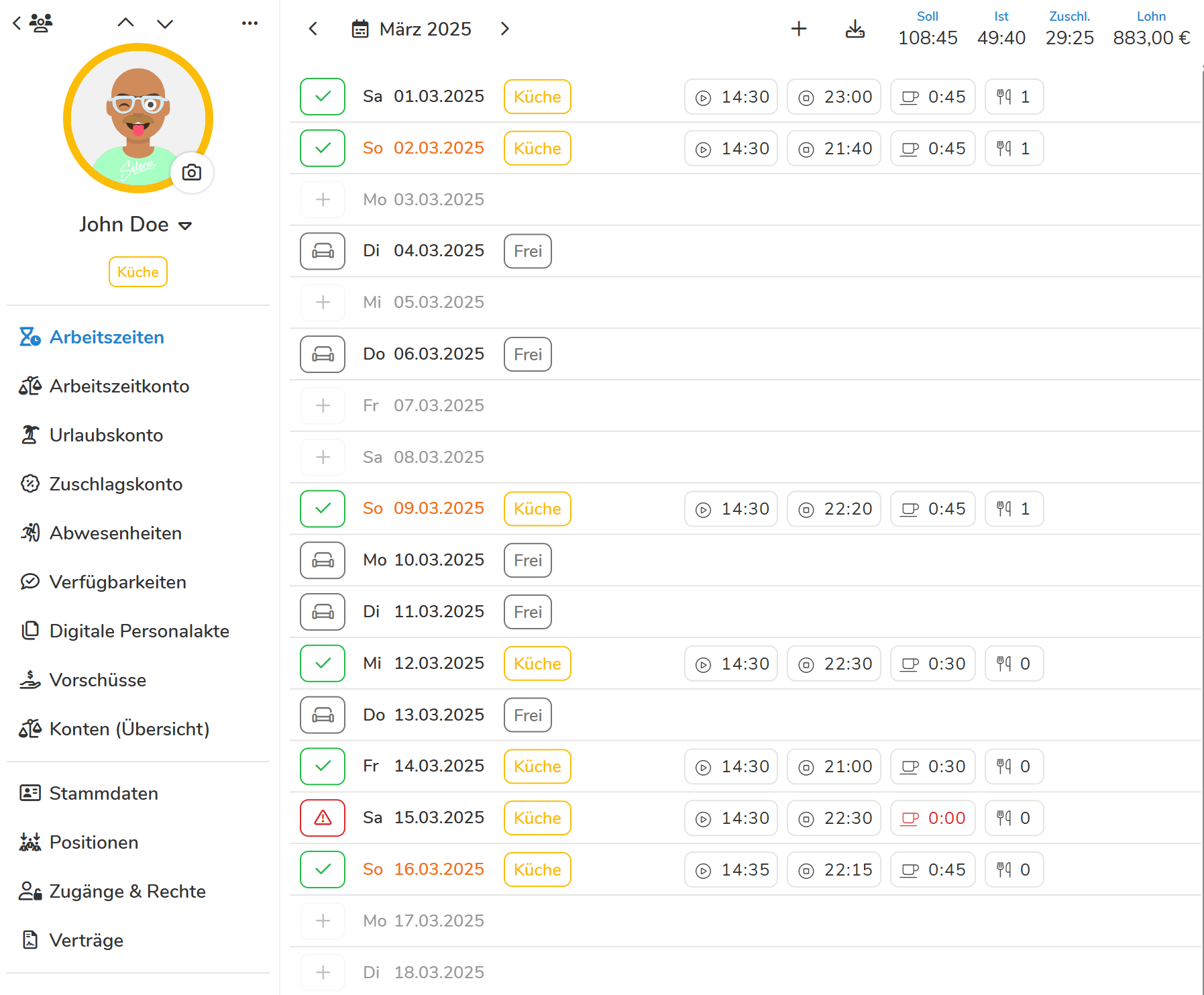Open Urlaubskonto in the sidebar
This screenshot has height=995, width=1204.
pyautogui.click(x=91, y=435)
